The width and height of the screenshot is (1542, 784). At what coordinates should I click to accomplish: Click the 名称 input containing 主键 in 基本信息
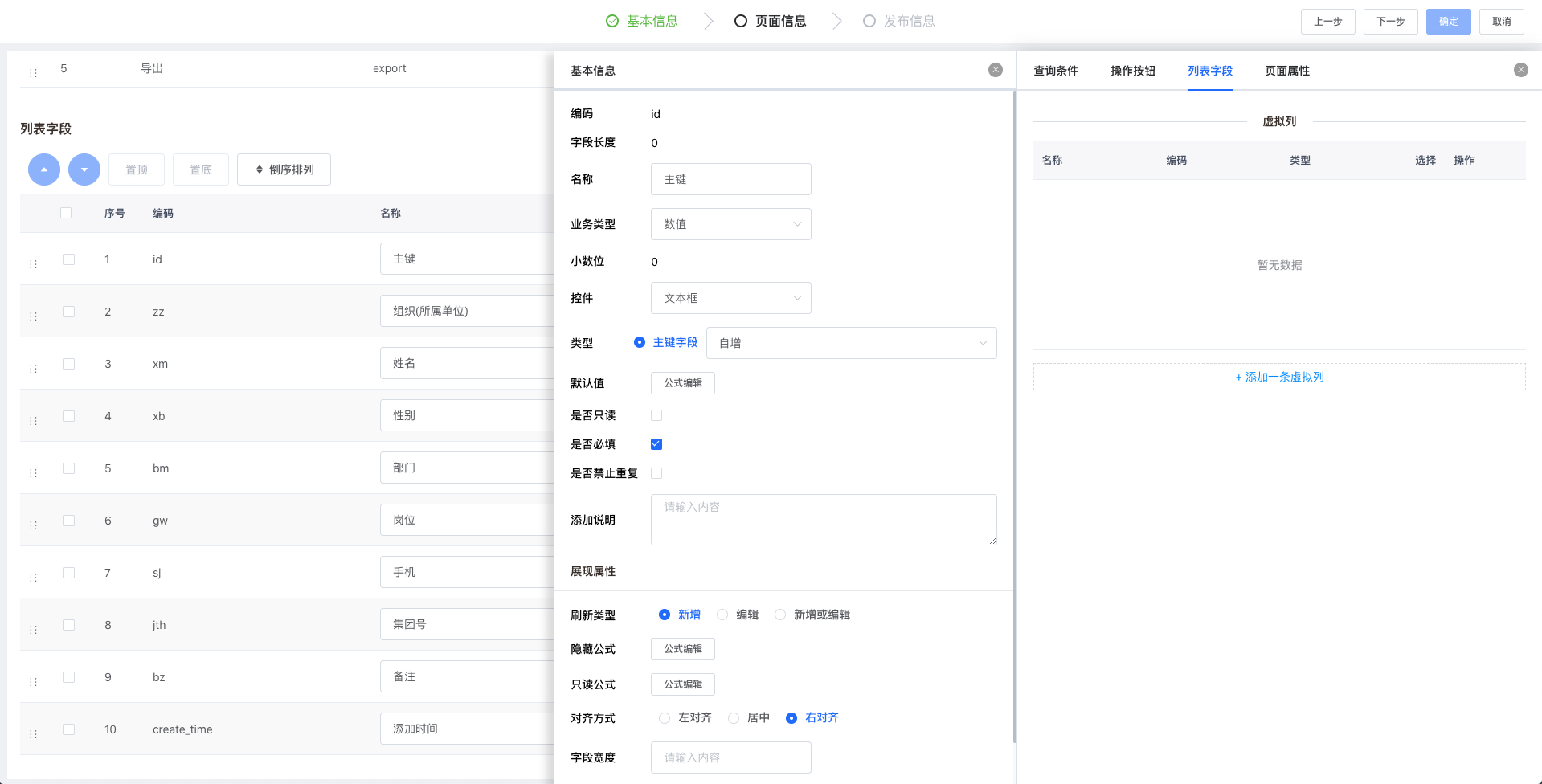click(x=731, y=179)
